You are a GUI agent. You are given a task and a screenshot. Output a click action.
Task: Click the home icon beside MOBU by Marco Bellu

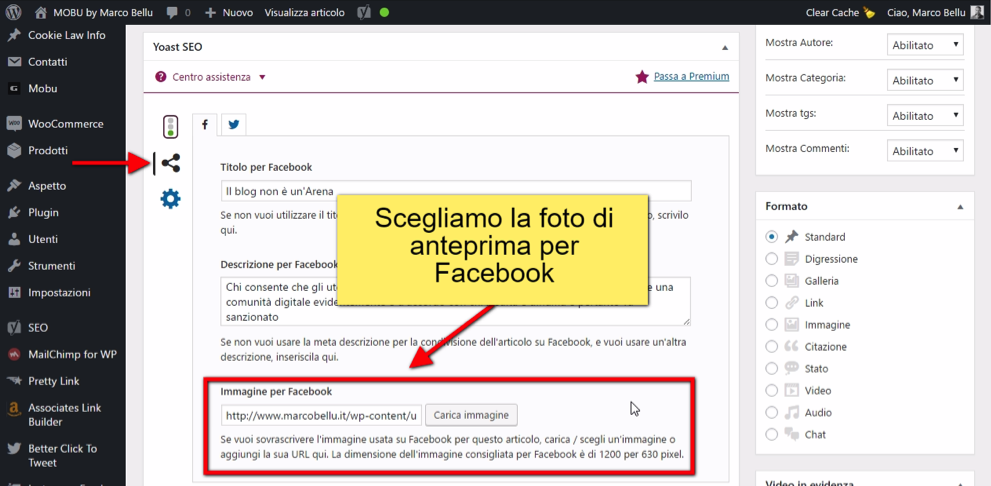(x=41, y=12)
